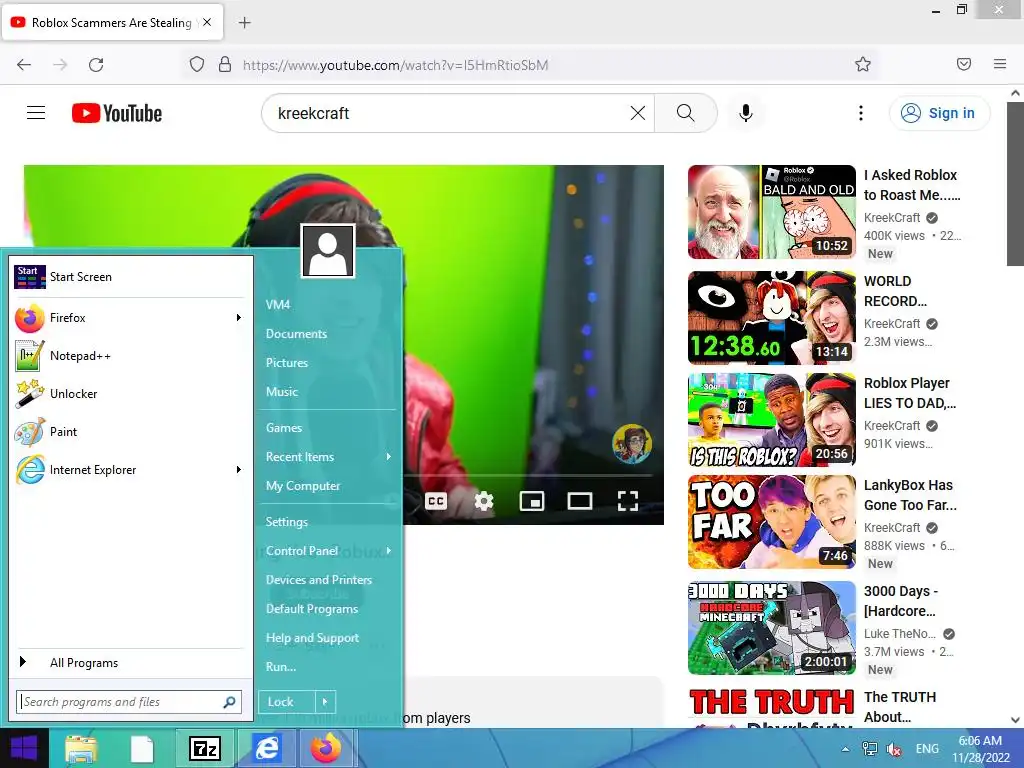This screenshot has height=768, width=1024.
Task: Expand Internet Explorer jump list arrow
Action: tap(239, 470)
